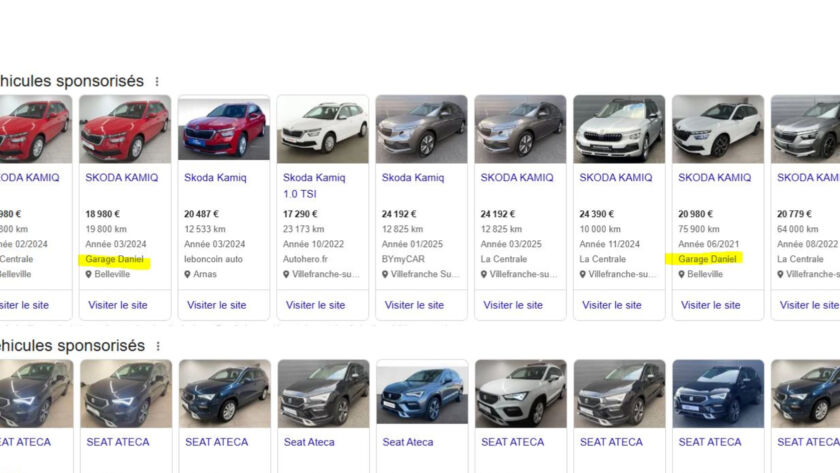Click the location pin on the 17 290 € card
This screenshot has height=473, width=840.
point(287,274)
